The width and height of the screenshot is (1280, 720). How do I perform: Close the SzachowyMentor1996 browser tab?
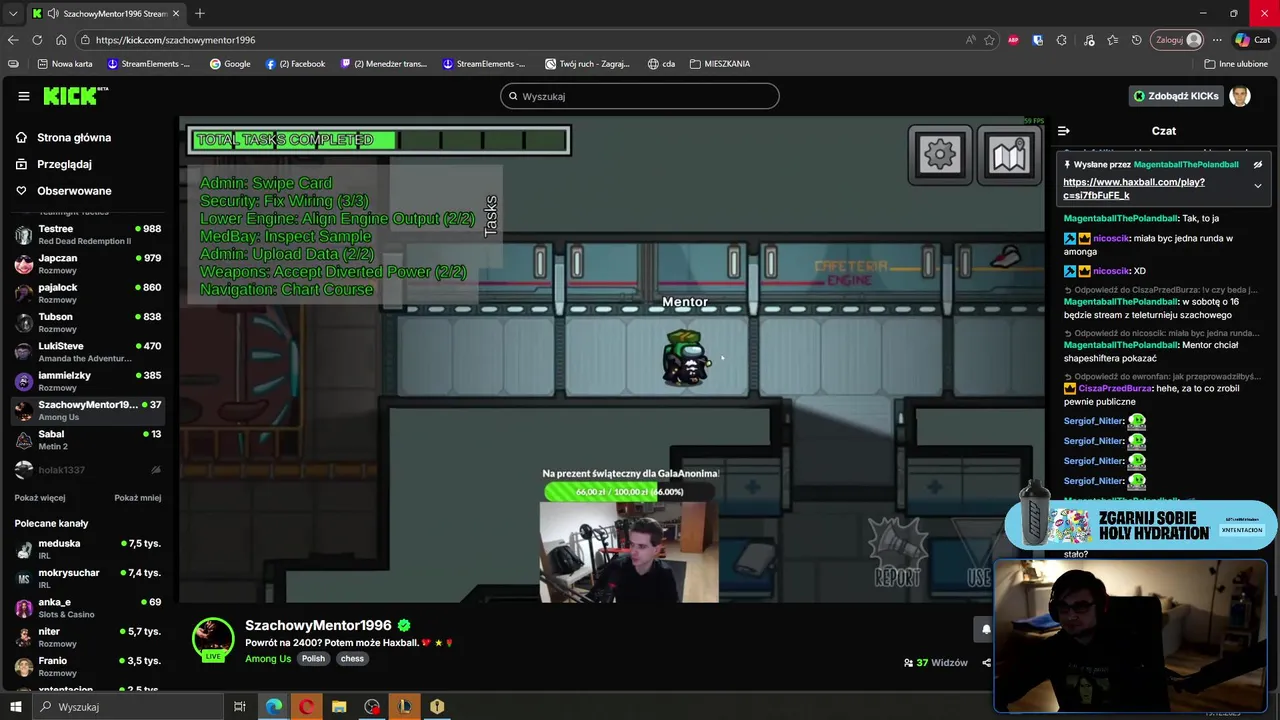point(176,13)
